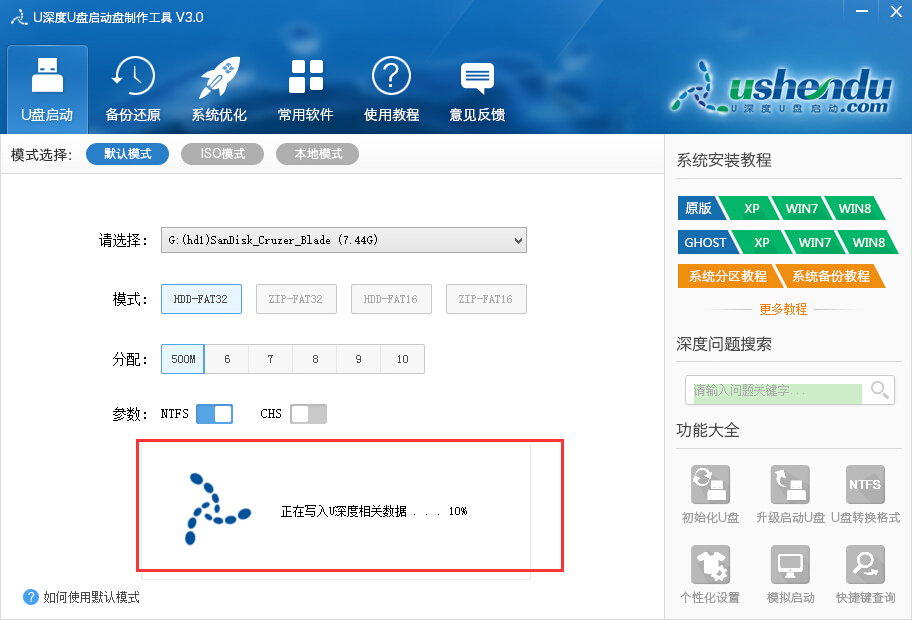
Task: Focus the 深度问题搜索 keyword input field
Action: tap(777, 390)
